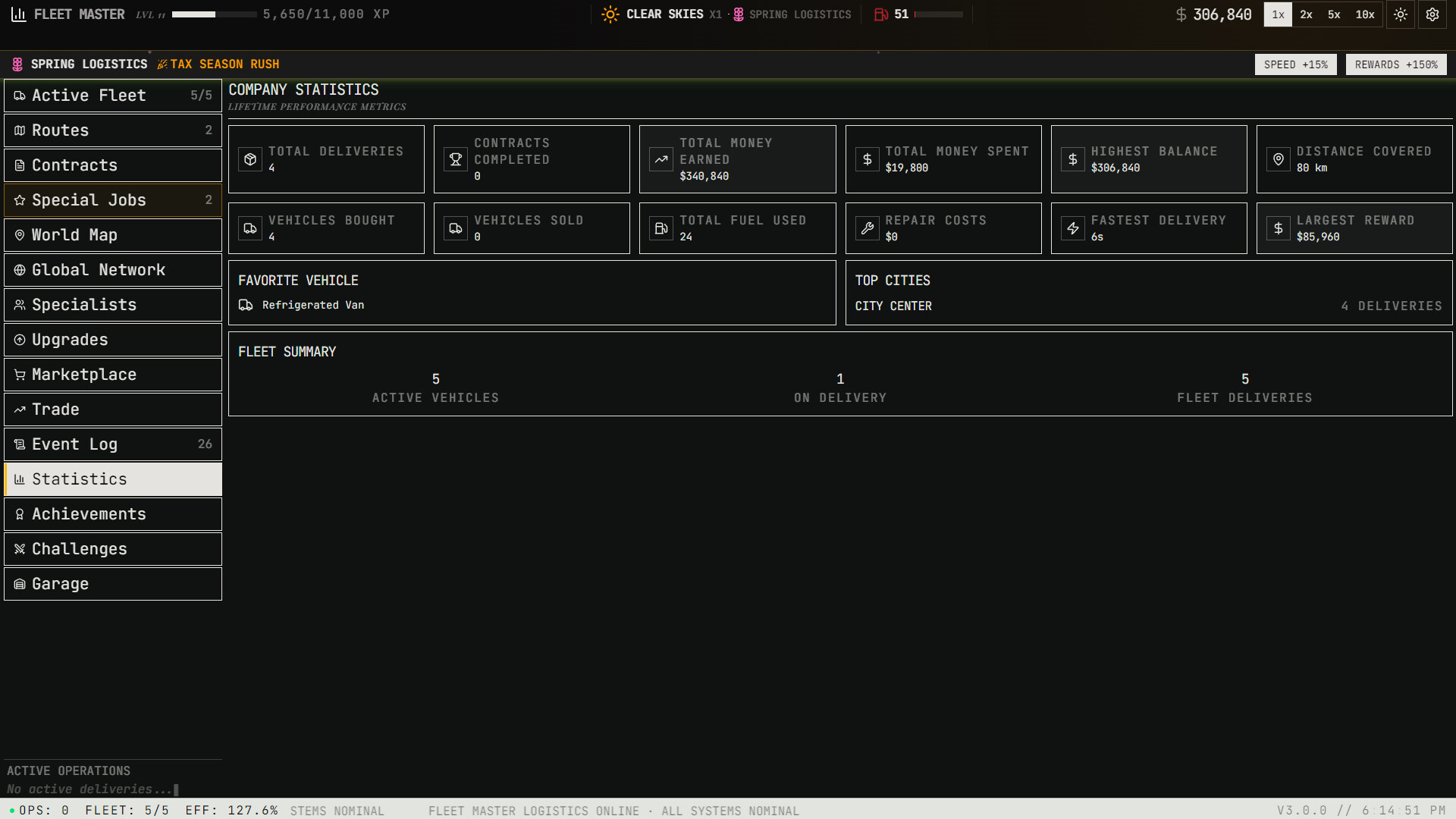Click the fuel pump icon in the top bar

[881, 14]
